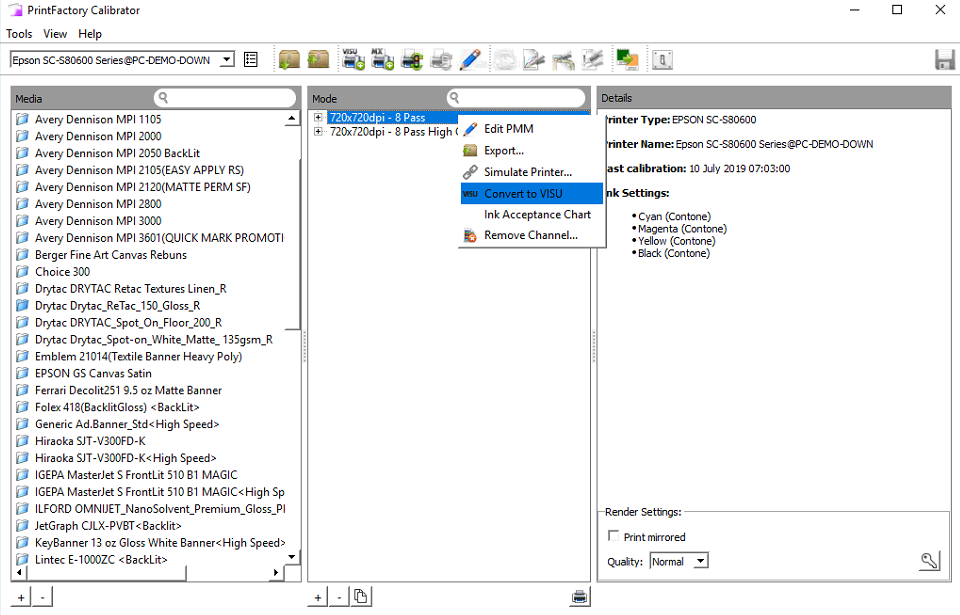This screenshot has height=615, width=960.
Task: Click media list scroll right arrow
Action: point(276,572)
